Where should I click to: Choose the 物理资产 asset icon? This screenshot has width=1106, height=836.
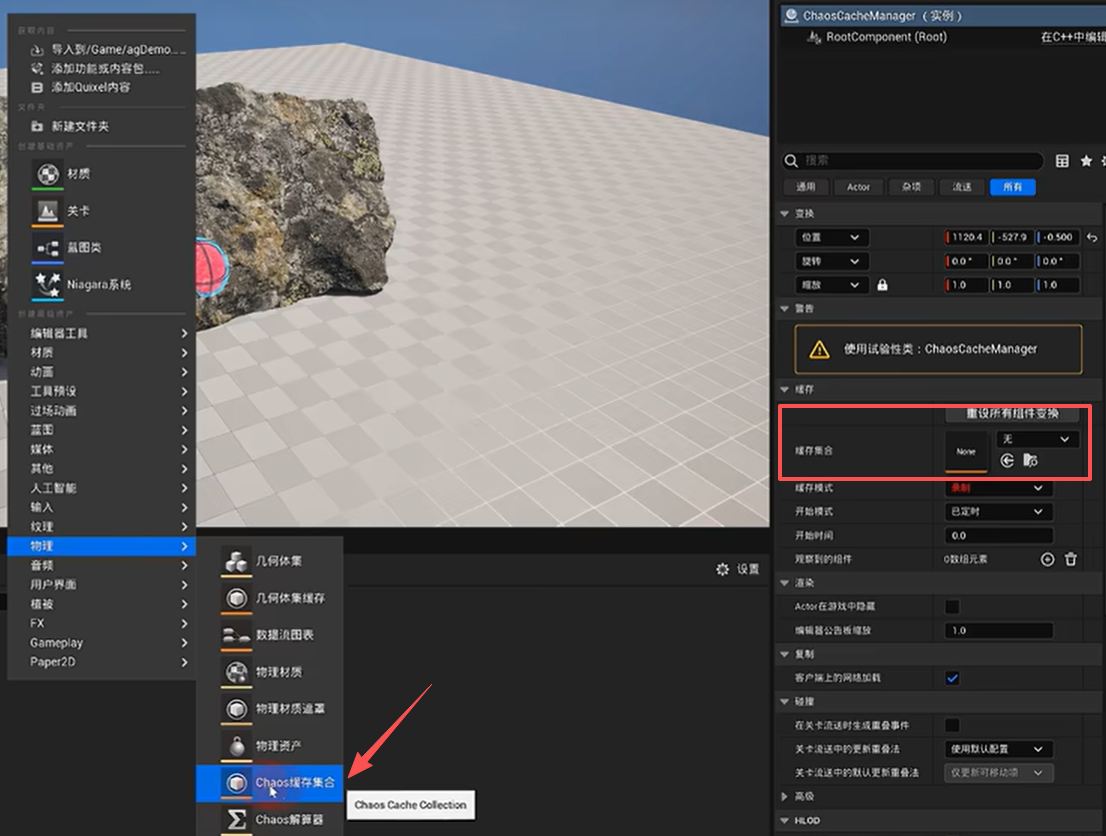click(237, 746)
